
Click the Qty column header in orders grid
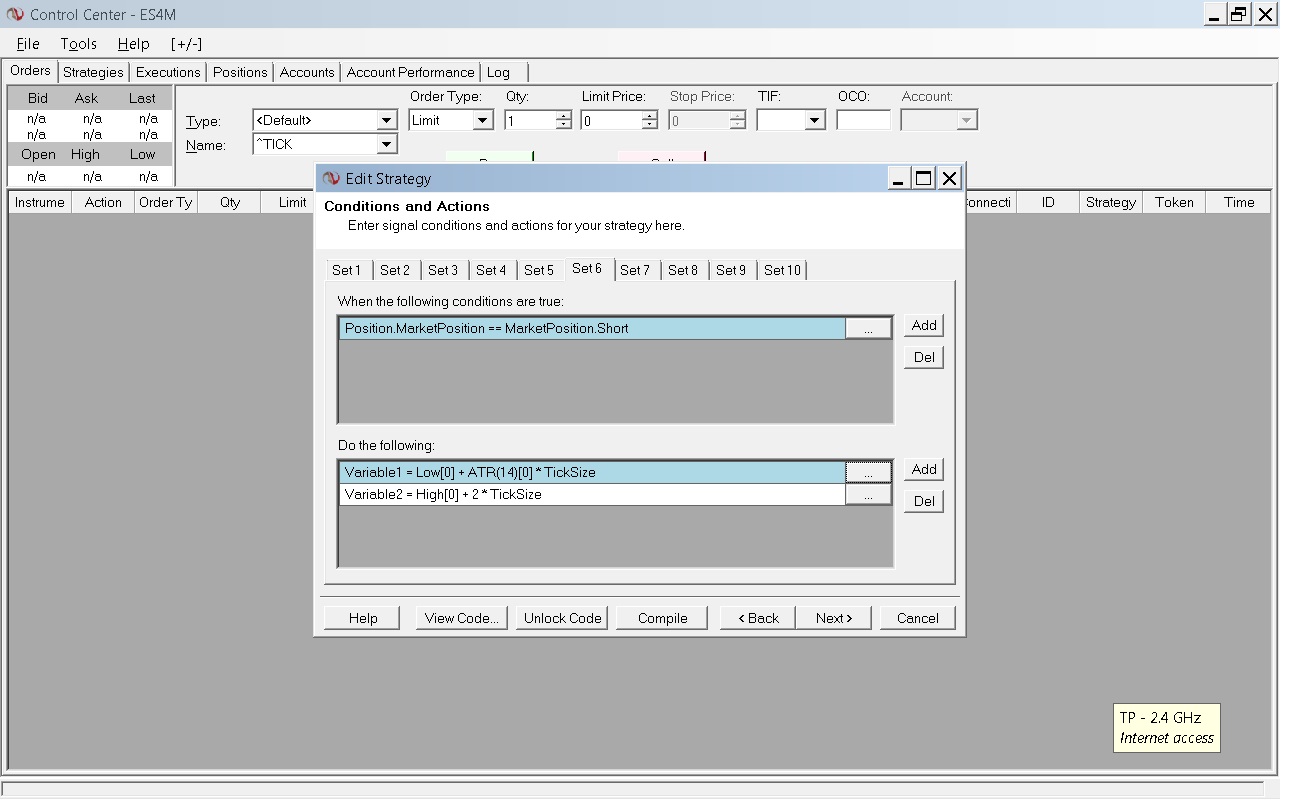[x=230, y=202]
